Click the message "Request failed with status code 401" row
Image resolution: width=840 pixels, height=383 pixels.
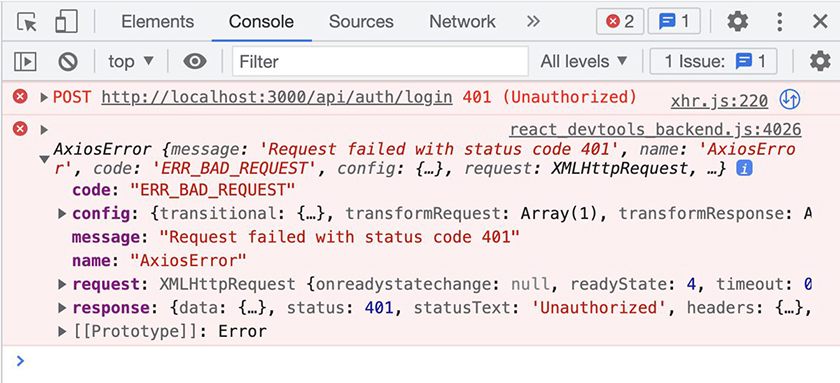click(296, 237)
